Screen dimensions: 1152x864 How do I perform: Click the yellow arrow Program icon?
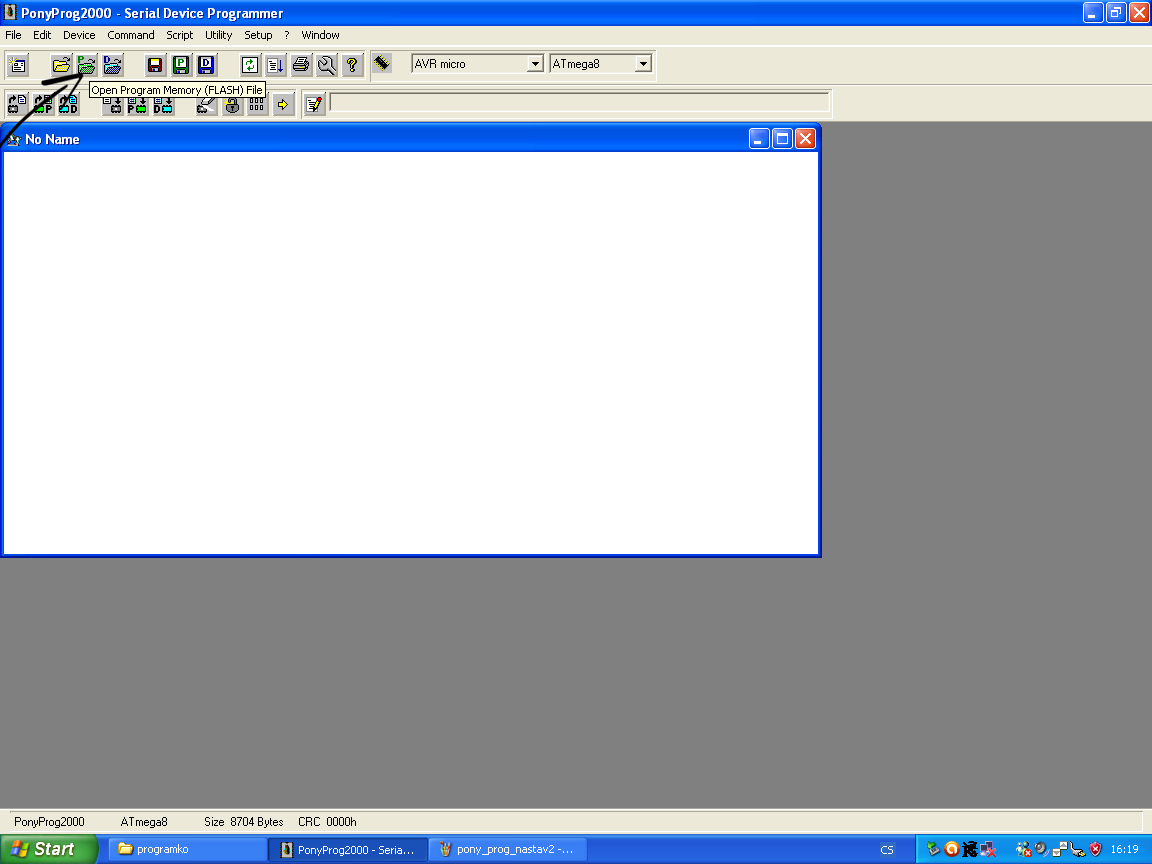(x=283, y=104)
